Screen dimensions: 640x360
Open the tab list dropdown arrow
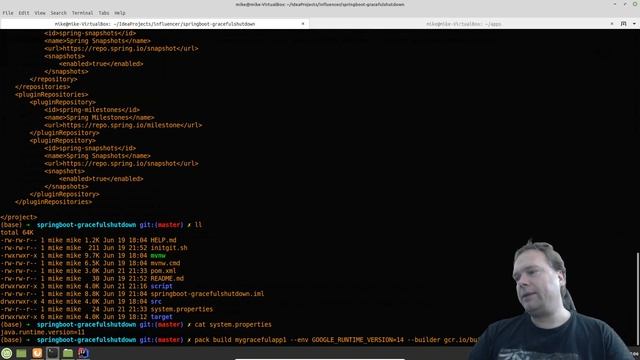(634, 24)
